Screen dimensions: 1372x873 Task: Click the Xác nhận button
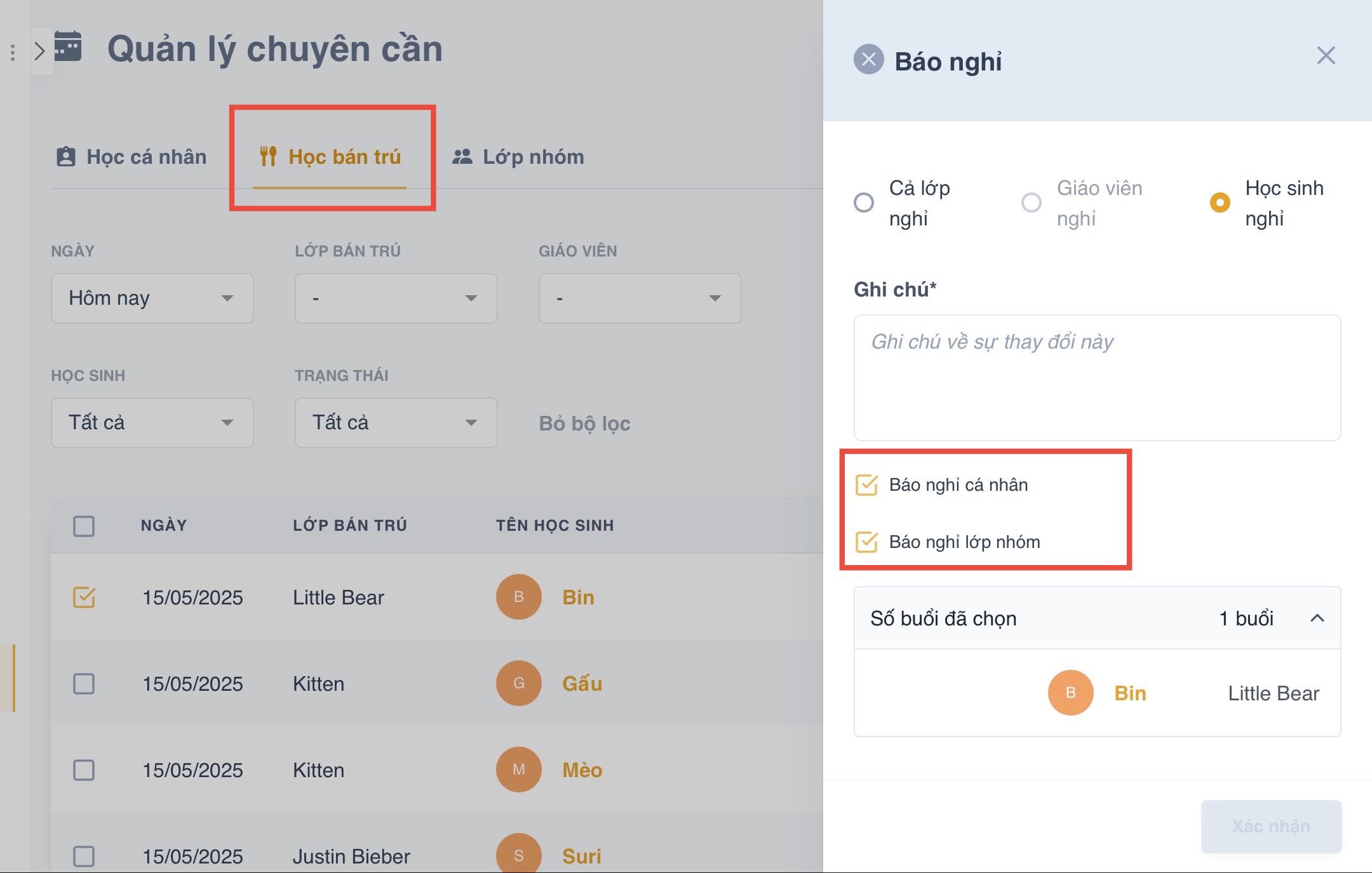coord(1271,826)
